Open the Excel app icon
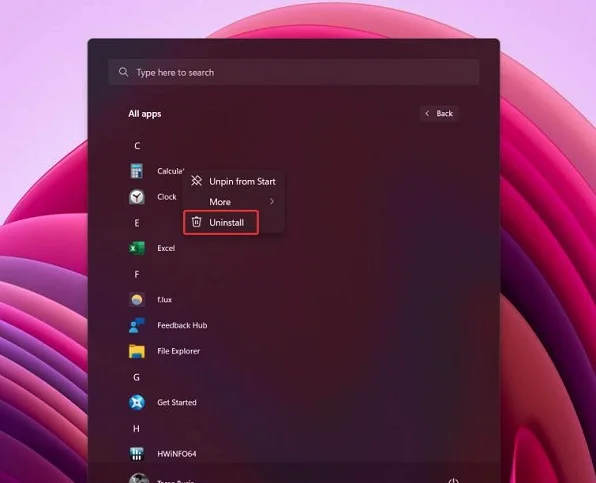The image size is (596, 483). coord(136,248)
